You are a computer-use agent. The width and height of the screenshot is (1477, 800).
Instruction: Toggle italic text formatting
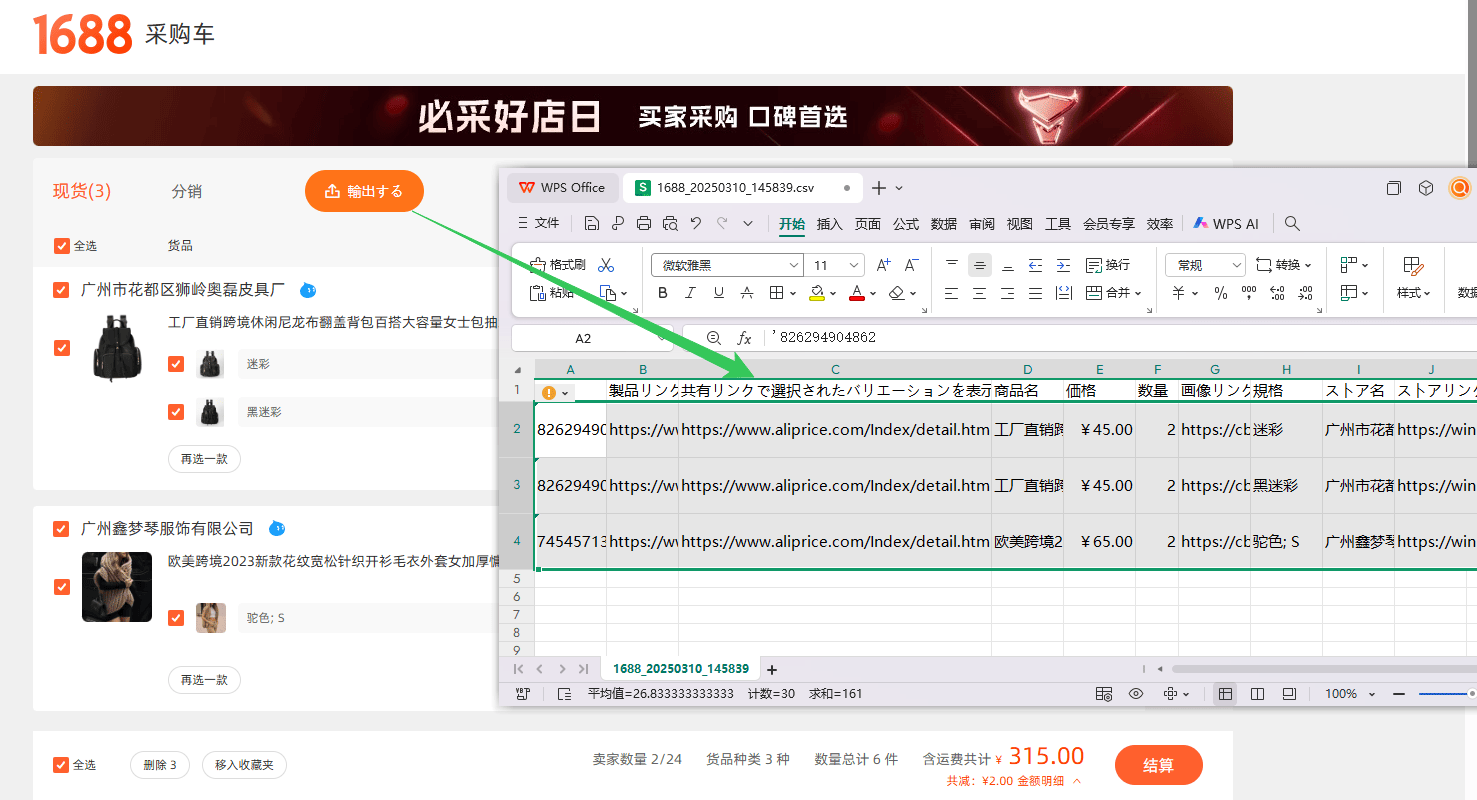tap(690, 293)
